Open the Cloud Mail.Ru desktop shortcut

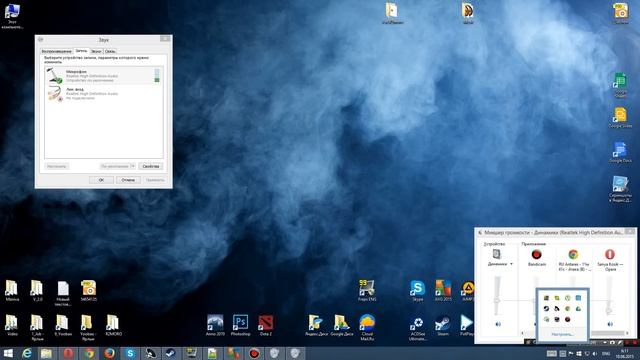pos(367,327)
